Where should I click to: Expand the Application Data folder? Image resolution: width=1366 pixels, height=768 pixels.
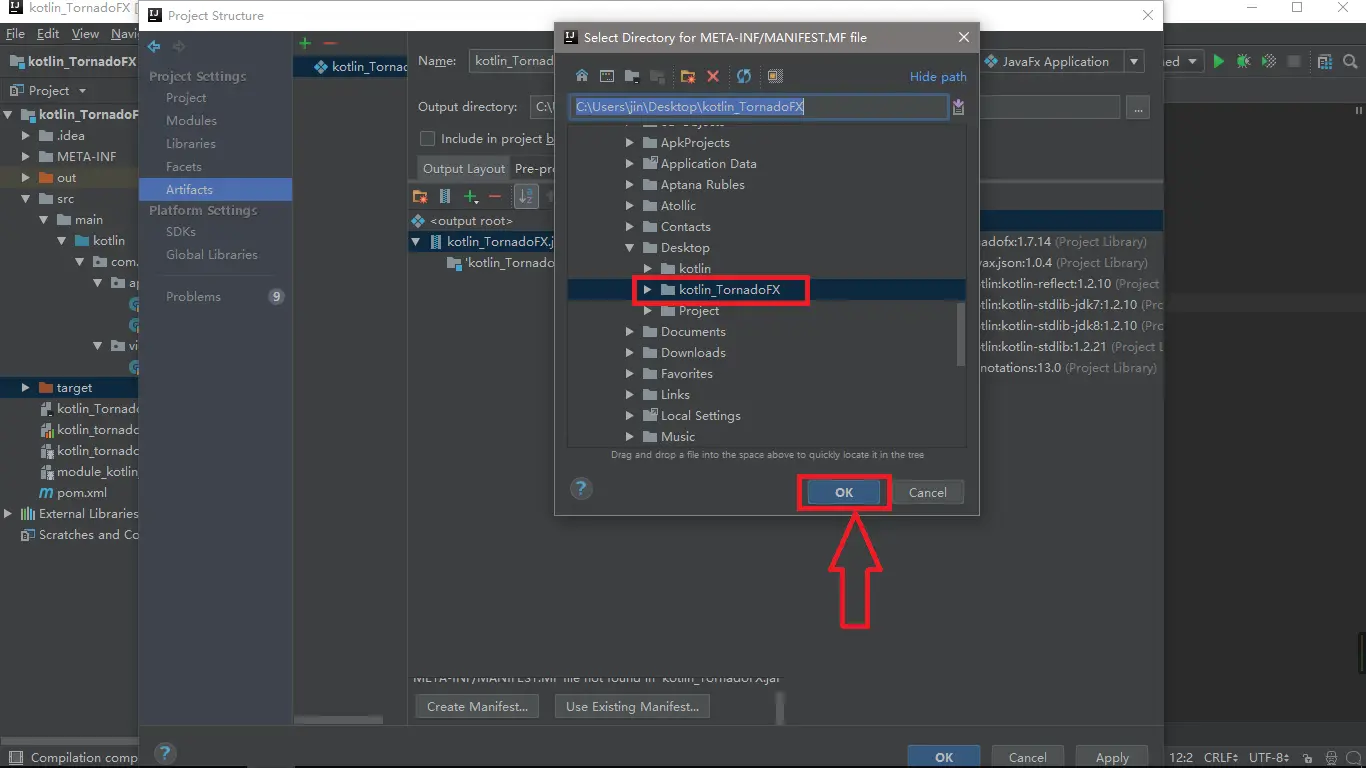point(630,164)
